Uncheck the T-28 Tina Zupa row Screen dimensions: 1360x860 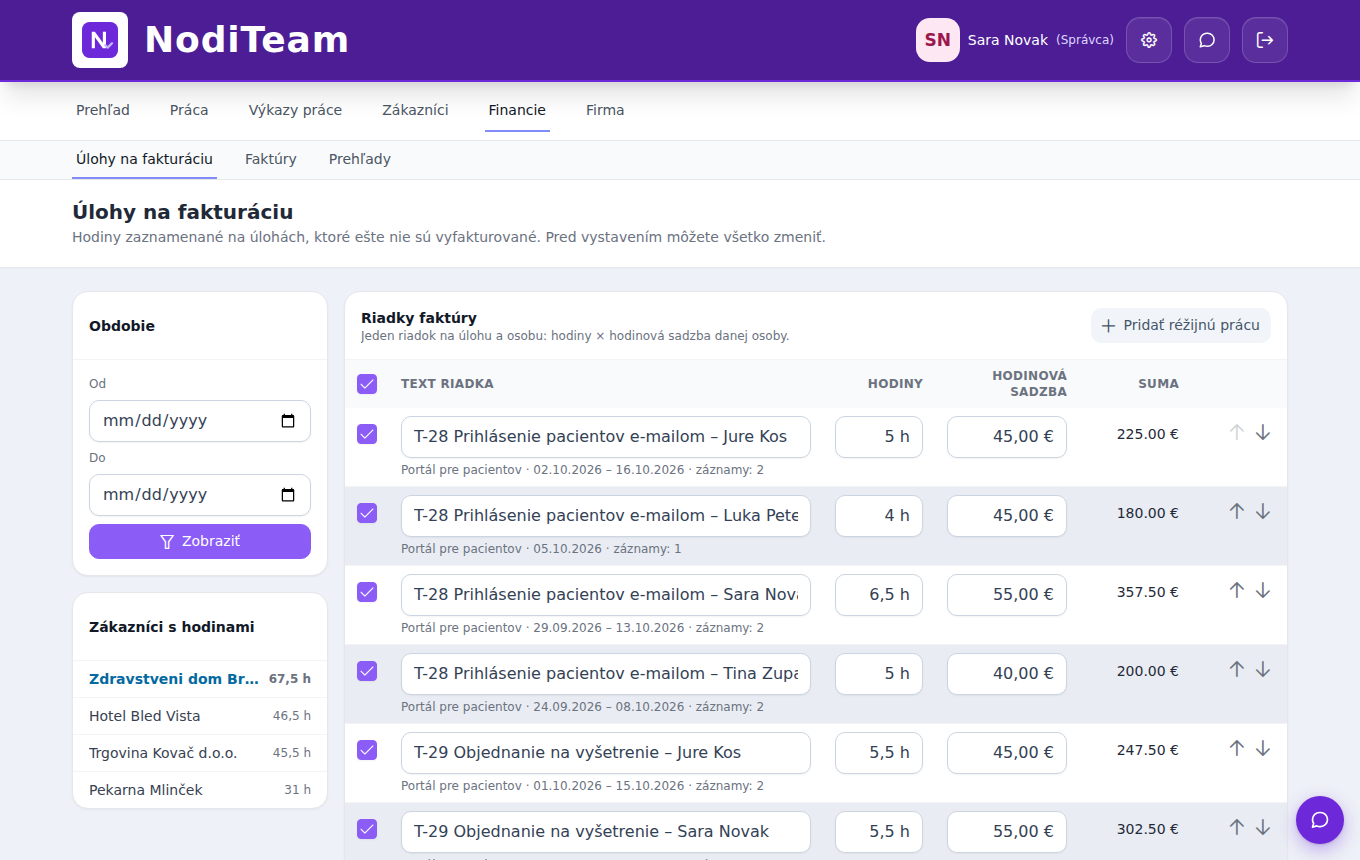tap(367, 671)
